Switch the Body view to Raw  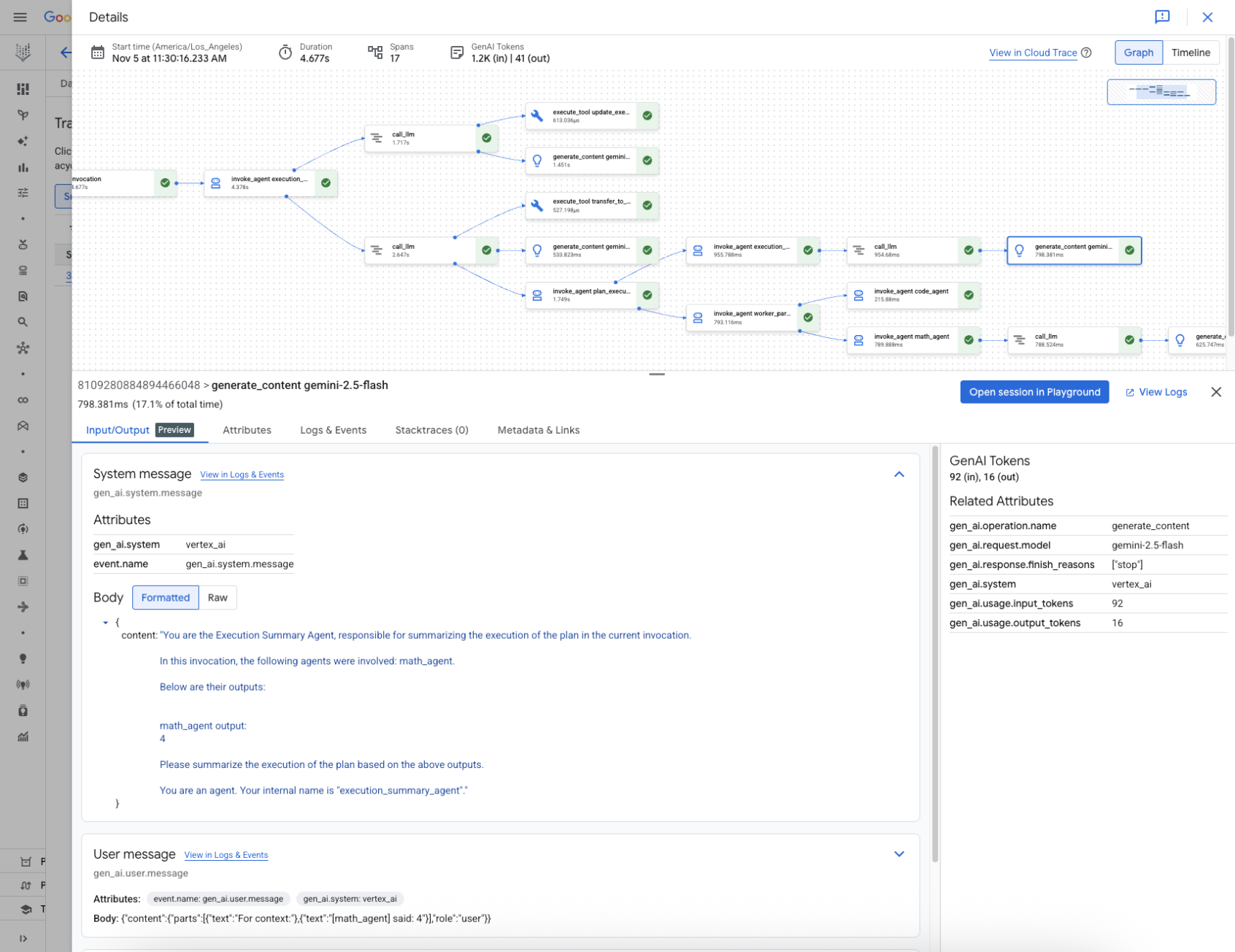click(x=218, y=597)
